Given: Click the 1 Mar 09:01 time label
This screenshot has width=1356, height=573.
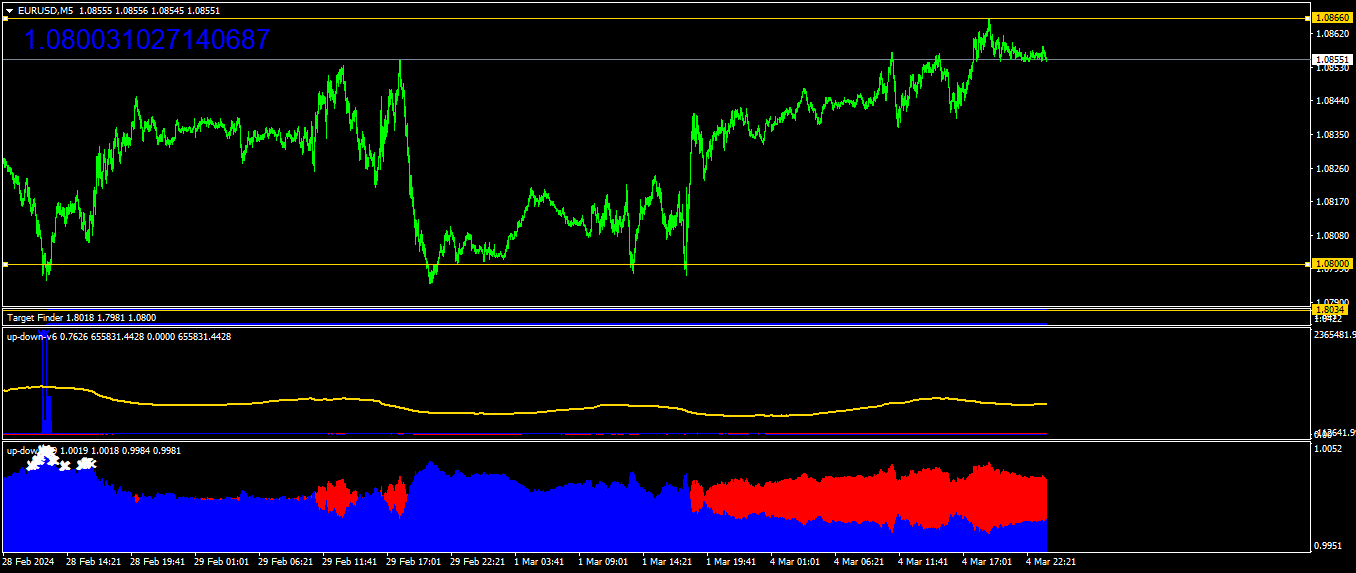Looking at the screenshot, I should coord(604,563).
